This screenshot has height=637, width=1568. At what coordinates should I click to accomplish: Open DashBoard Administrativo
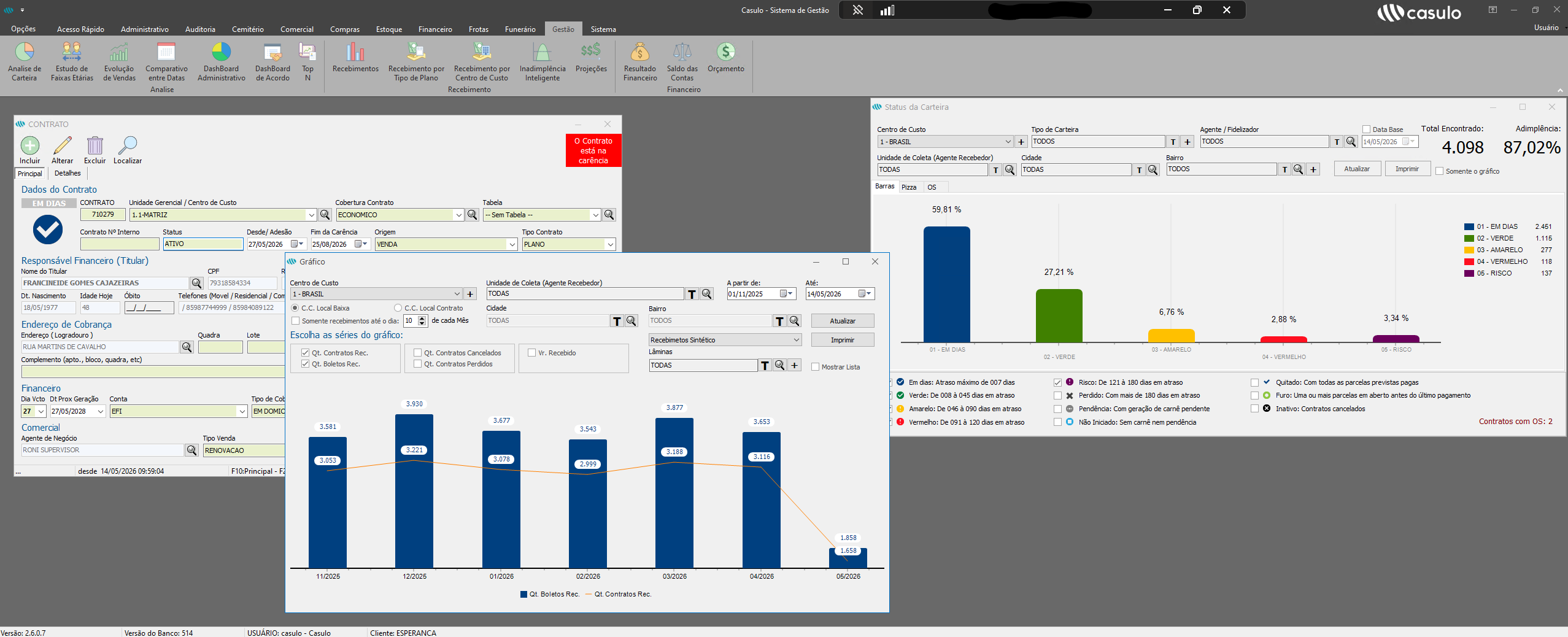pos(222,61)
